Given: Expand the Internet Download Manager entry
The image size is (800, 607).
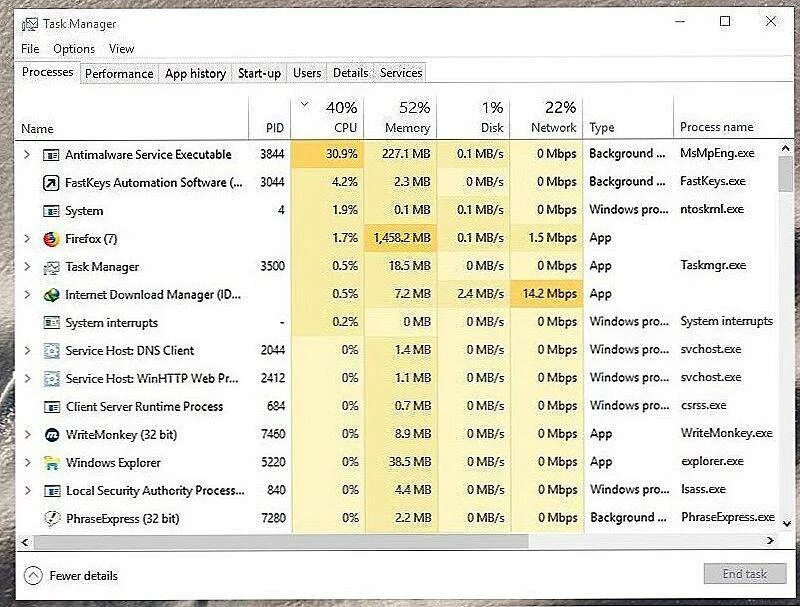Looking at the screenshot, I should (x=27, y=294).
